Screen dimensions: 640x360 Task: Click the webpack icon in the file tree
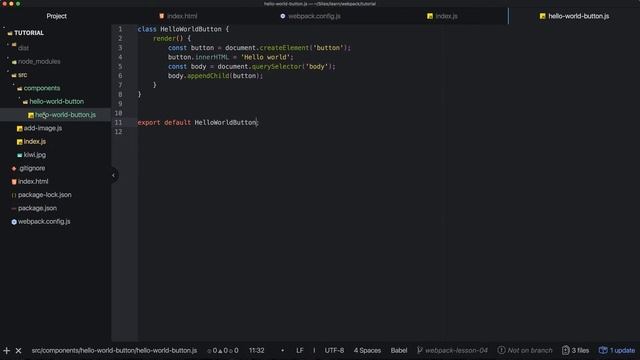pyautogui.click(x=14, y=222)
